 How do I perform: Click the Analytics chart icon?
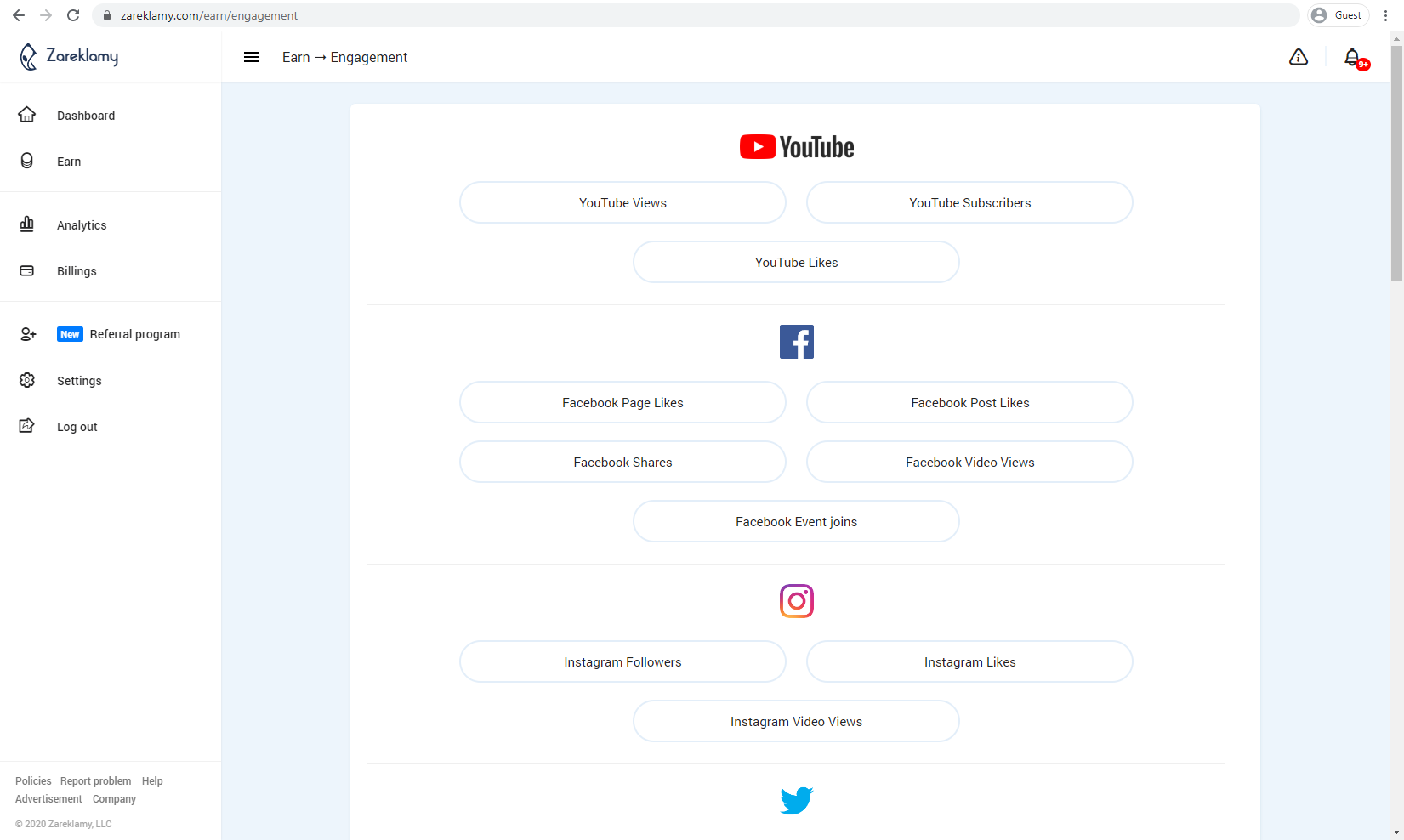tap(27, 224)
